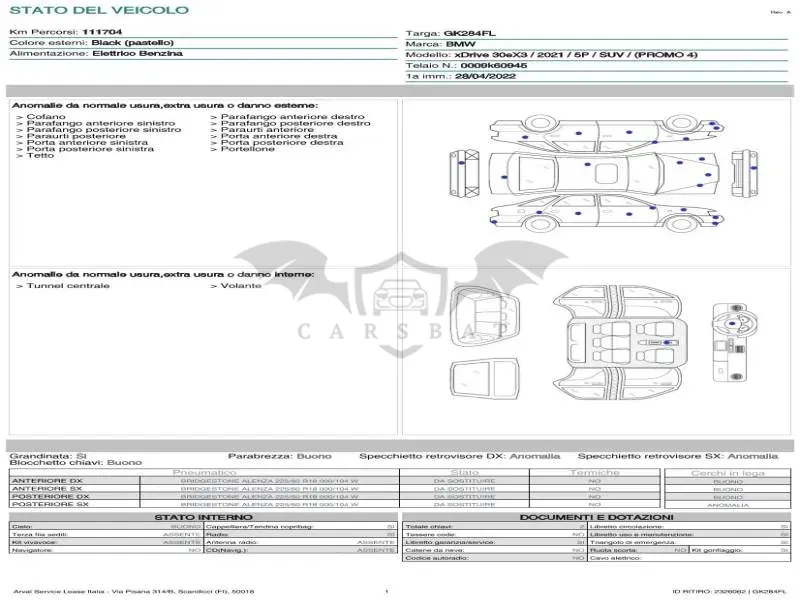The height and width of the screenshot is (600, 800).
Task: Click the "Cerchi in lega" column header
Action: pyautogui.click(x=728, y=473)
